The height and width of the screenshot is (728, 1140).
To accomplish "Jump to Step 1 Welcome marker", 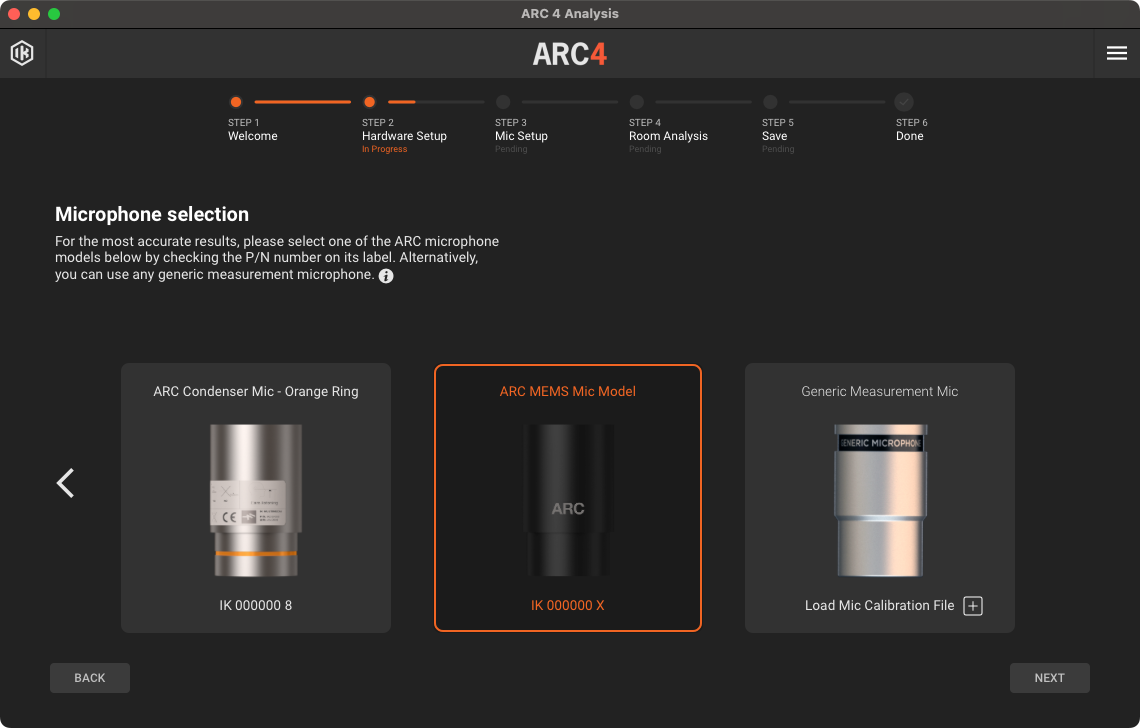I will tap(236, 102).
